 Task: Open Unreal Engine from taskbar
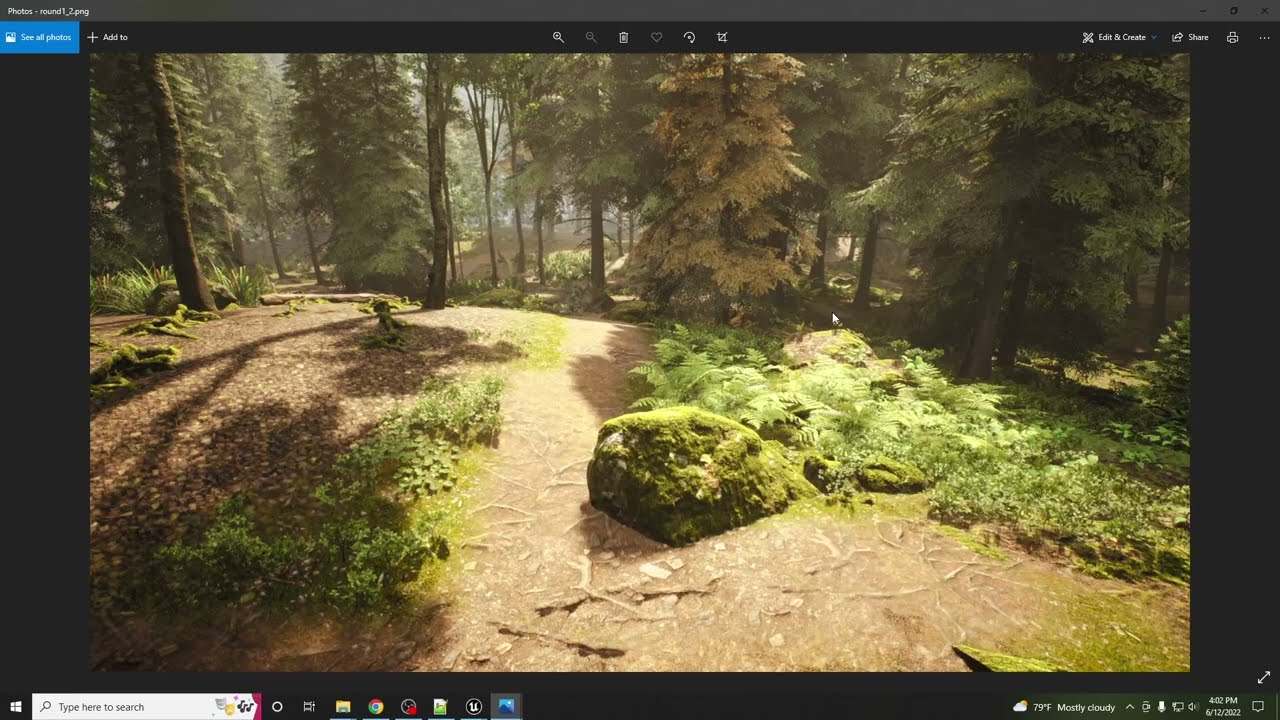click(473, 706)
